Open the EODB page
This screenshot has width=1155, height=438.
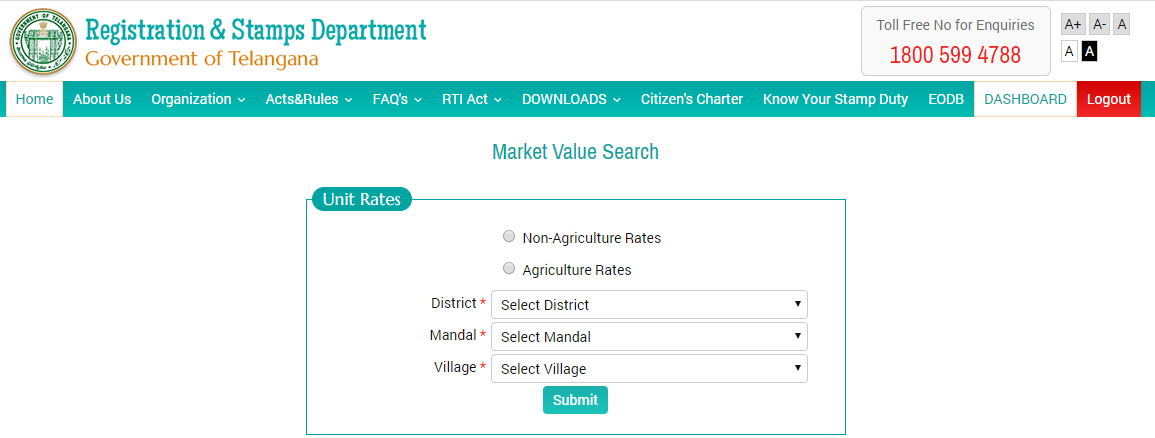point(946,99)
